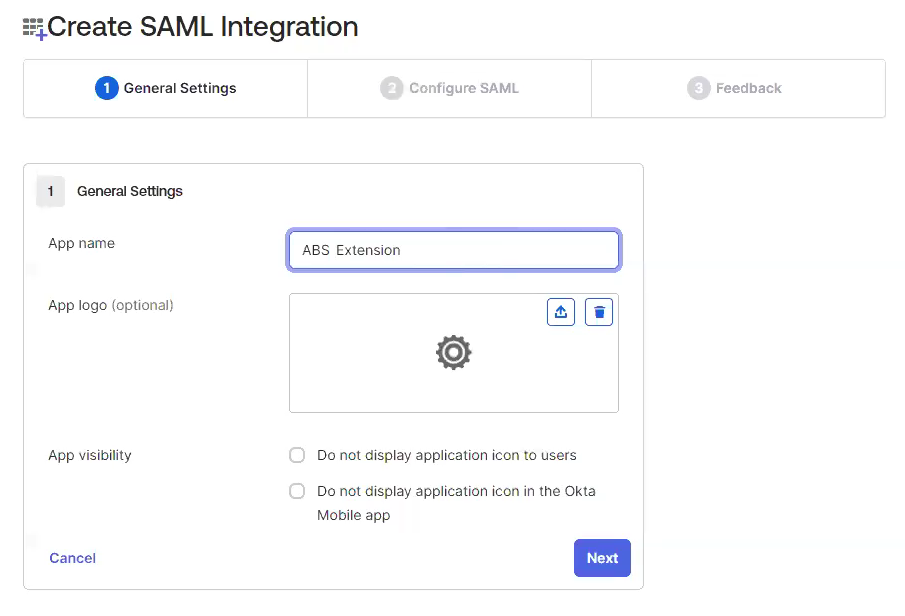Click the gray step 2 circle
The width and height of the screenshot is (905, 616).
[x=391, y=88]
